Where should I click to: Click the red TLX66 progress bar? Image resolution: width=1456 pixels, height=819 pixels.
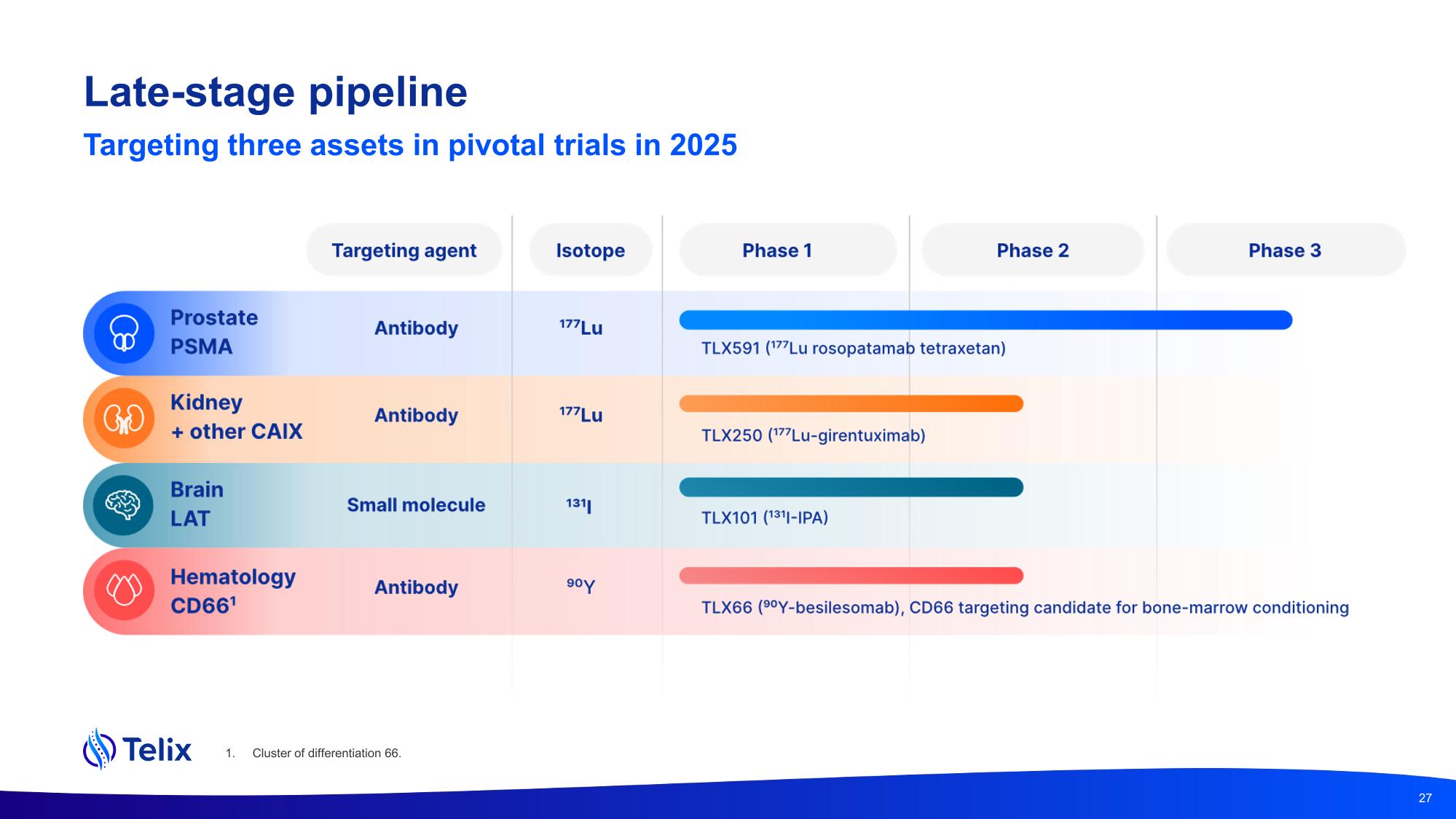pos(851,576)
